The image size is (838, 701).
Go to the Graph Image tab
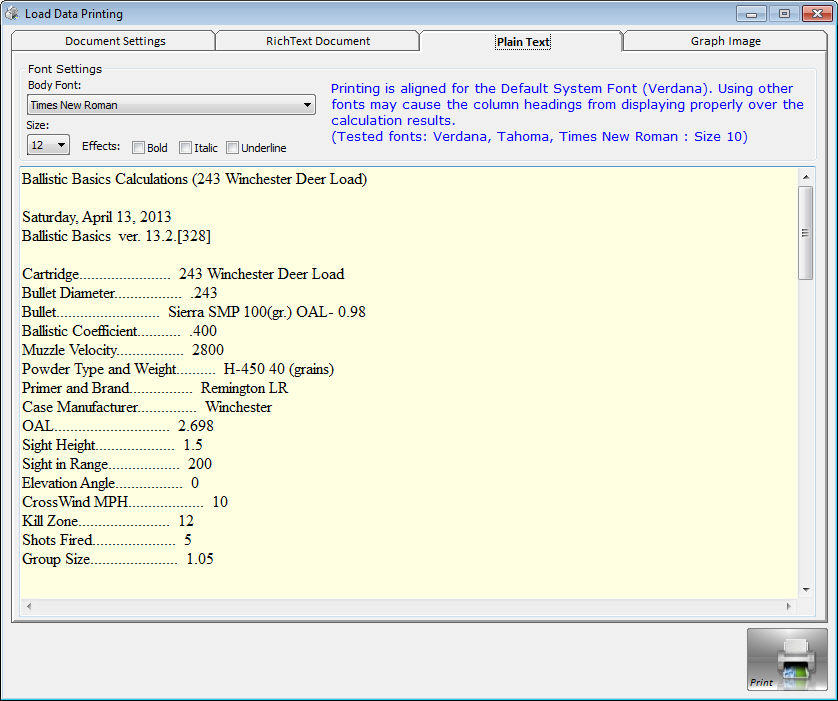725,41
